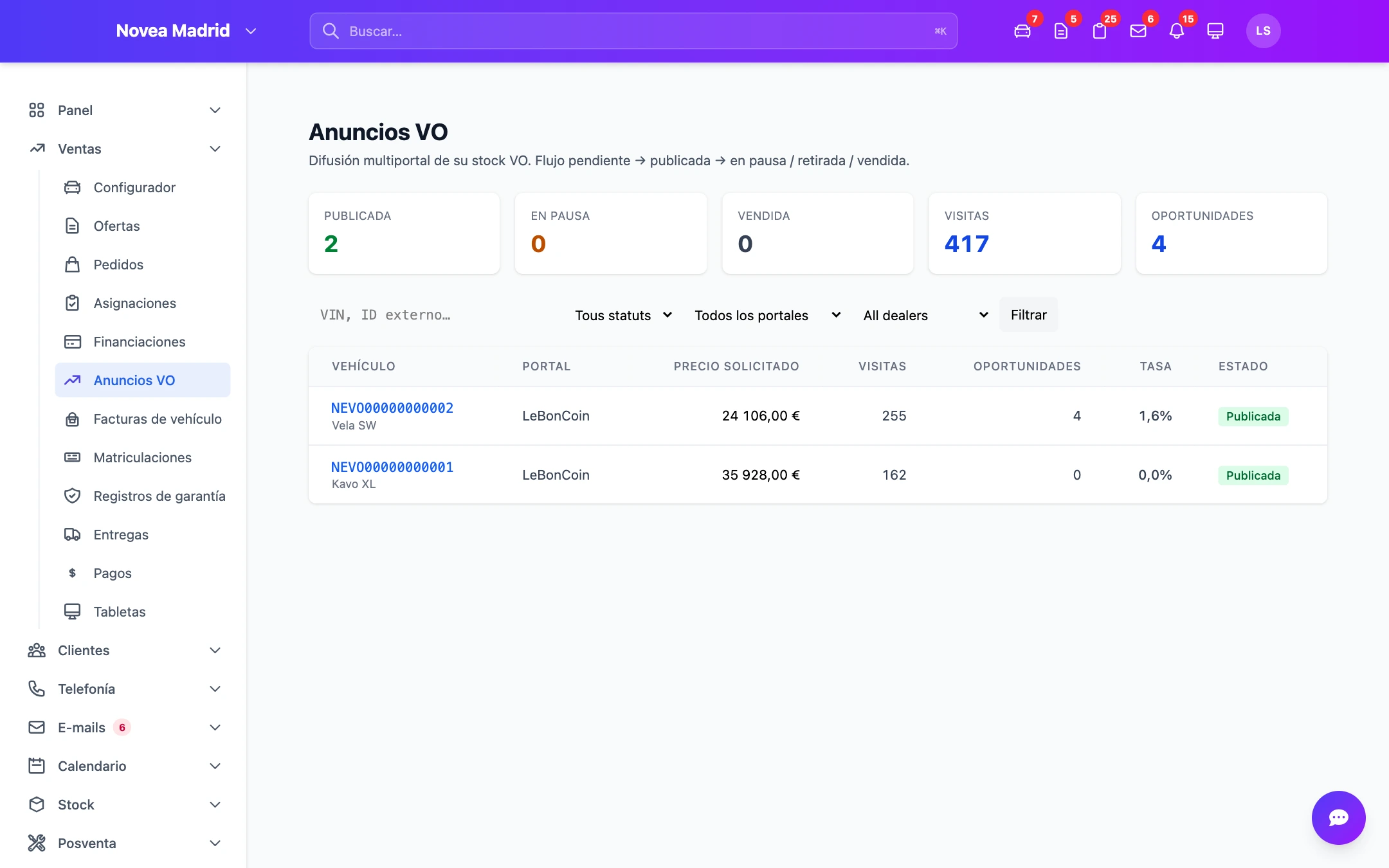Open the chat bubble floating button
1389x868 pixels.
pyautogui.click(x=1338, y=817)
